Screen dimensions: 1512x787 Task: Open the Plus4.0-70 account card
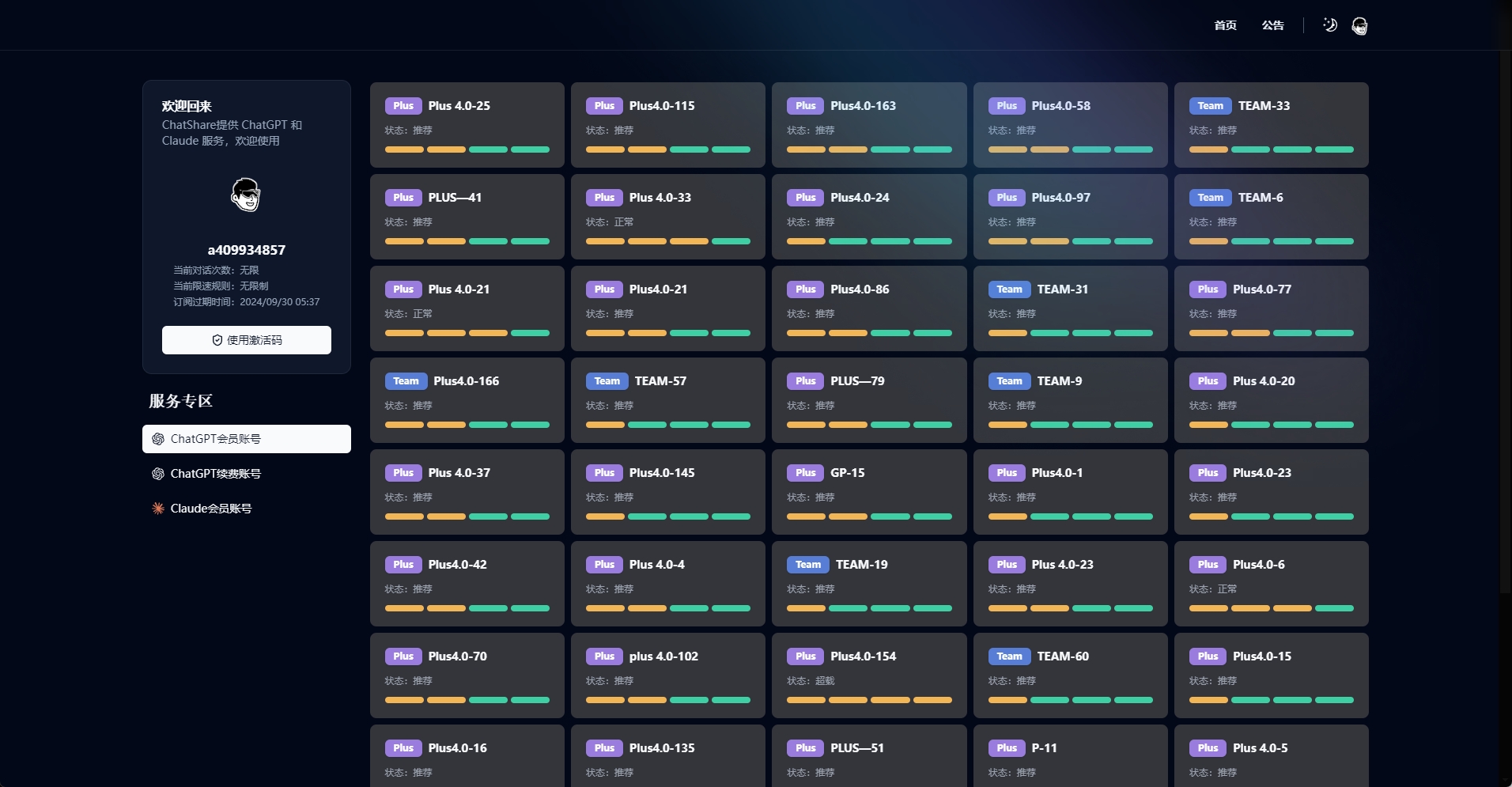click(467, 675)
